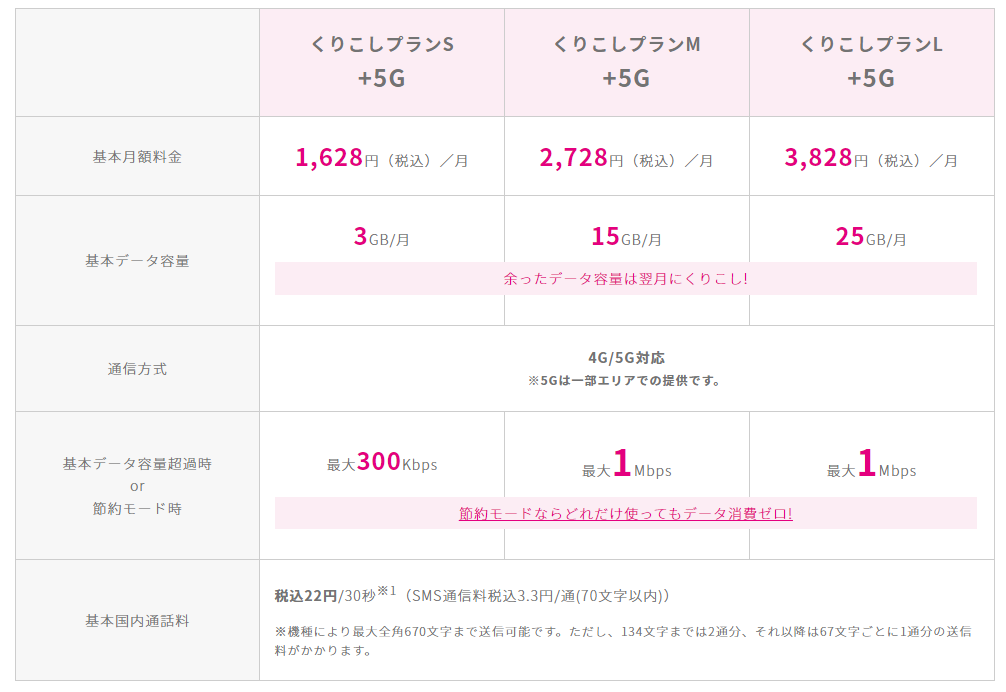Image resolution: width=1006 pixels, height=692 pixels.
Task: Click the 通信方式 row label
Action: point(137,369)
